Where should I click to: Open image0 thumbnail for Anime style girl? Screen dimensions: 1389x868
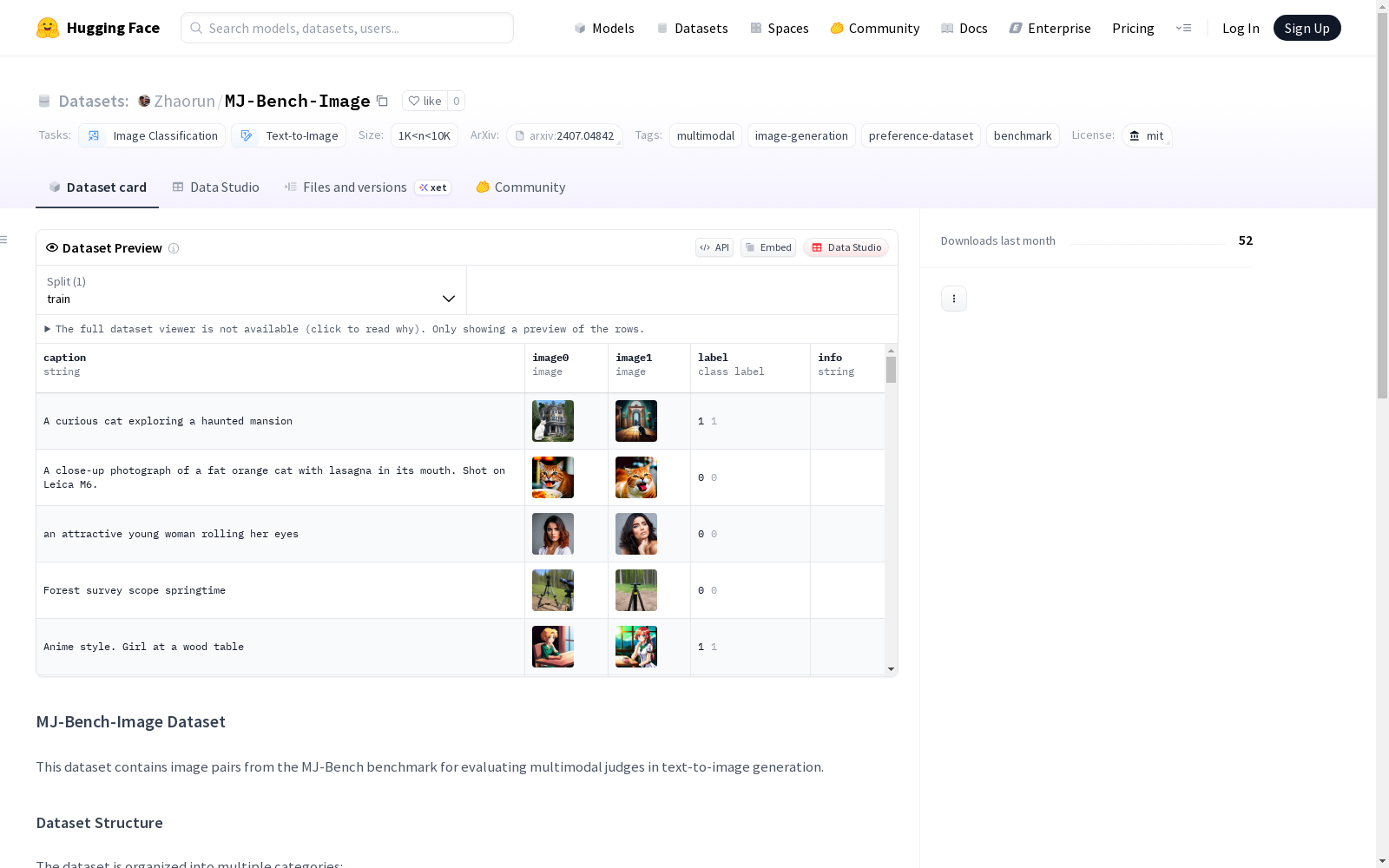pyautogui.click(x=553, y=647)
